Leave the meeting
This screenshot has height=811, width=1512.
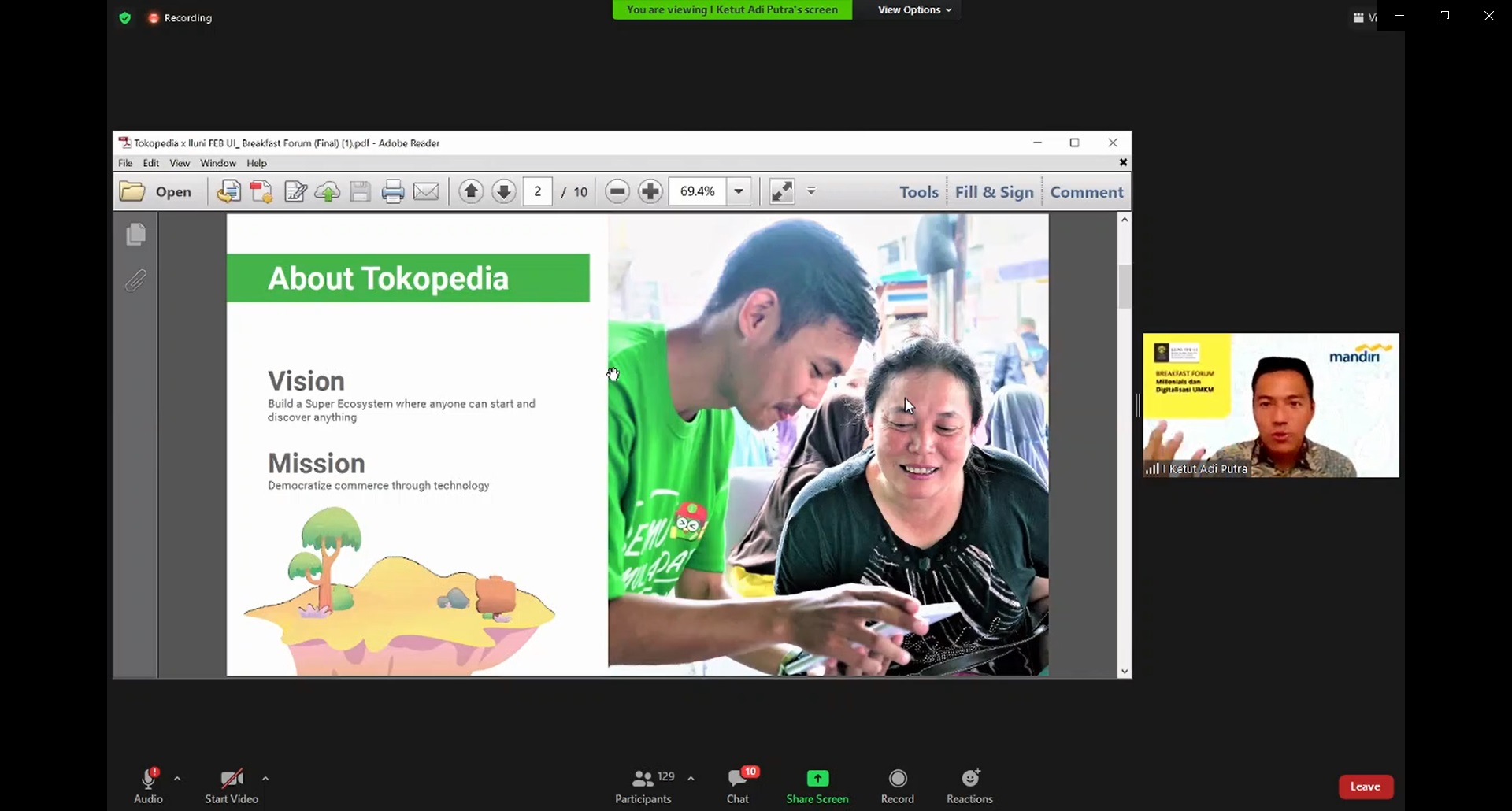coord(1366,787)
